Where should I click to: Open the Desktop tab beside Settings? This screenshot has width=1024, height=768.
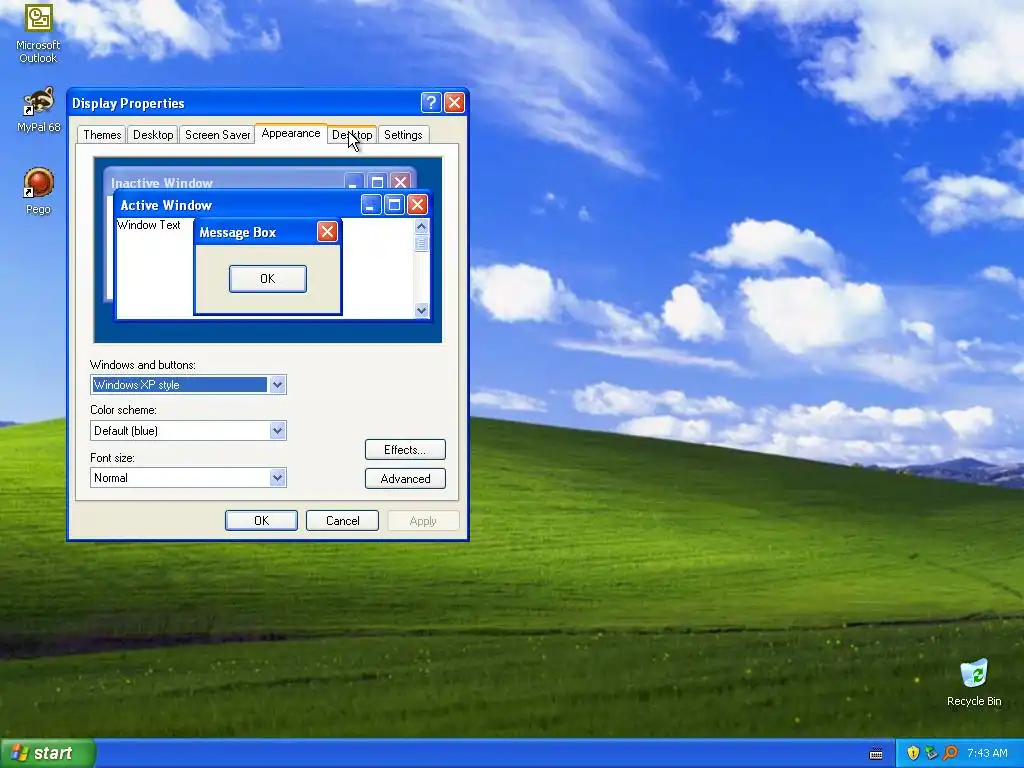click(x=352, y=135)
